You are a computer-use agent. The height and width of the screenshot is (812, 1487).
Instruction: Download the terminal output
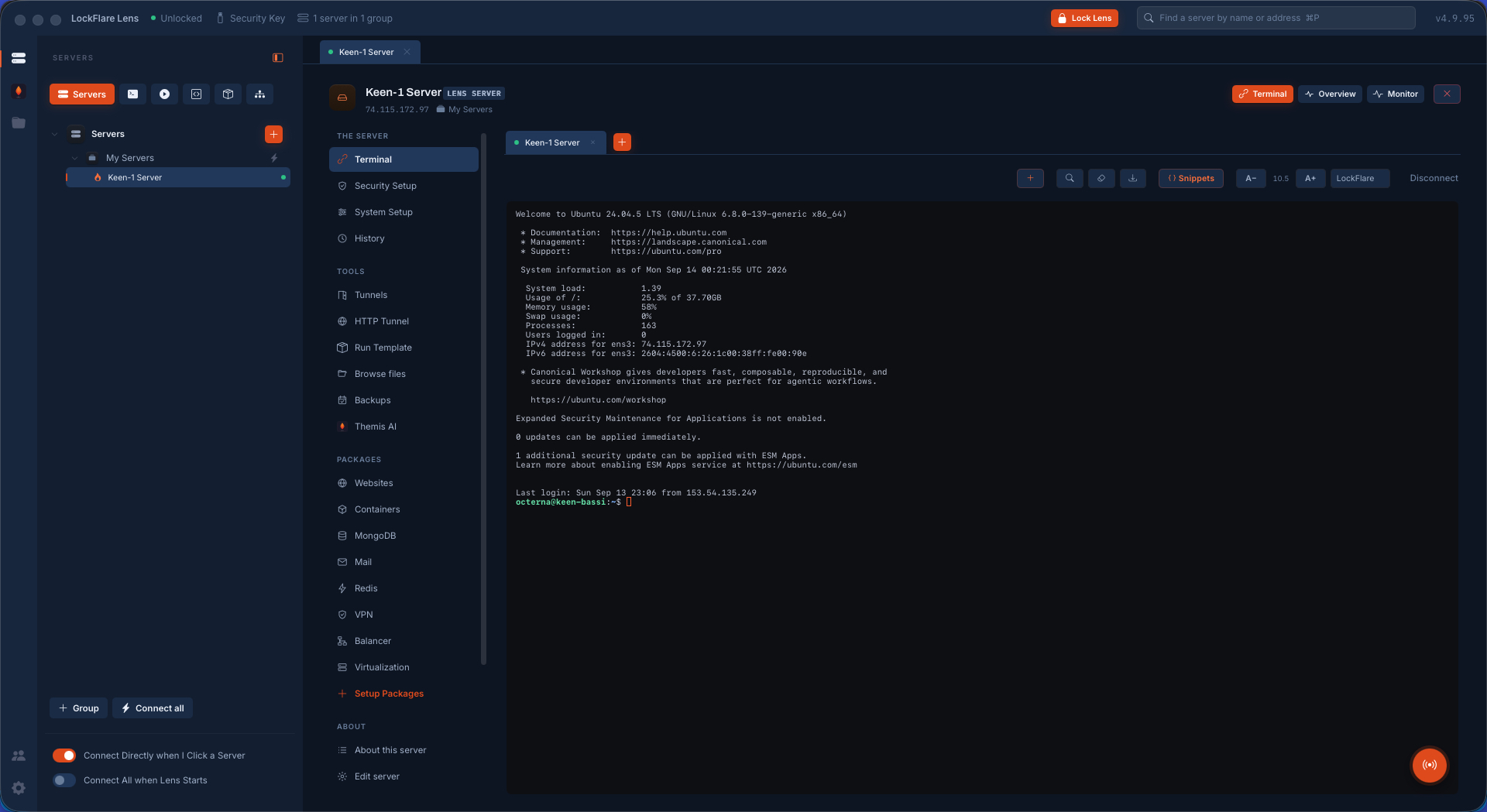pyautogui.click(x=1132, y=179)
